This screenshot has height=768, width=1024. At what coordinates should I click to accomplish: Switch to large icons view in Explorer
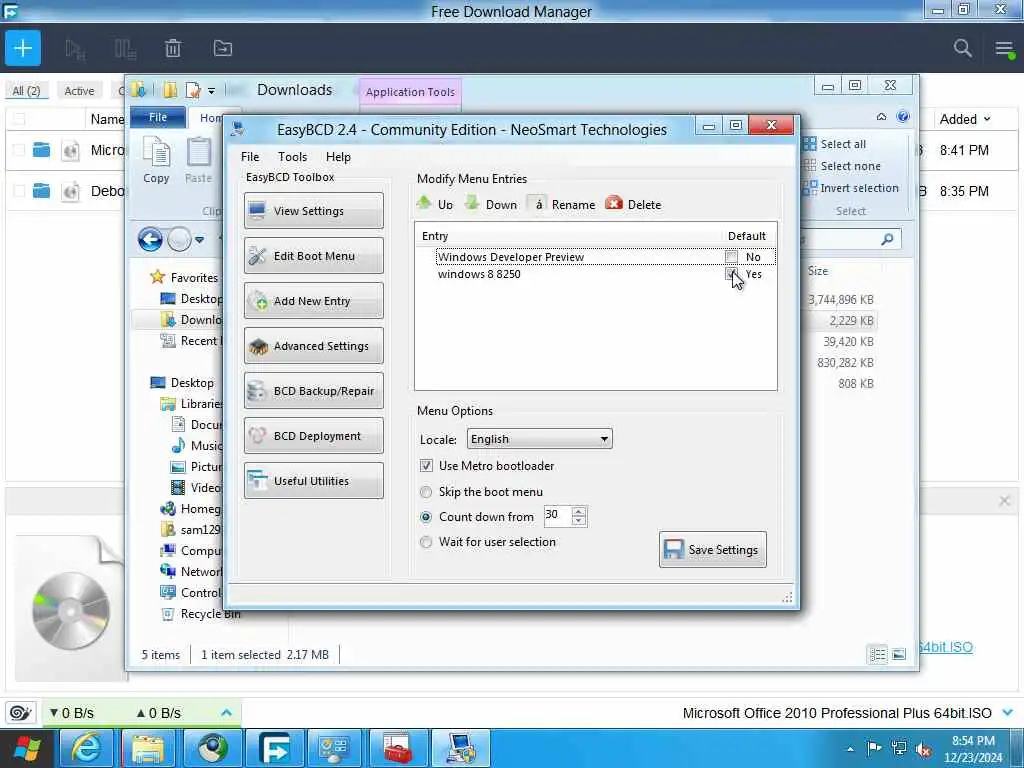899,654
